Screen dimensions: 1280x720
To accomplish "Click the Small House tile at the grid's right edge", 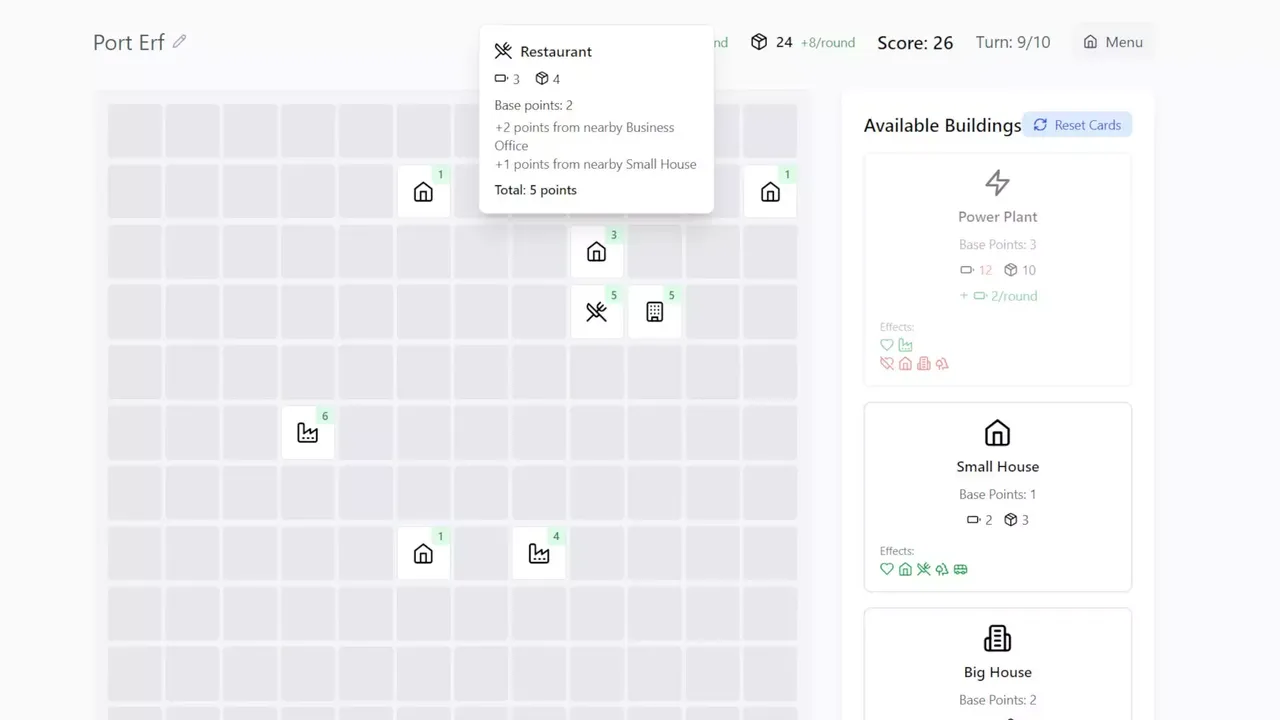I will coord(770,191).
